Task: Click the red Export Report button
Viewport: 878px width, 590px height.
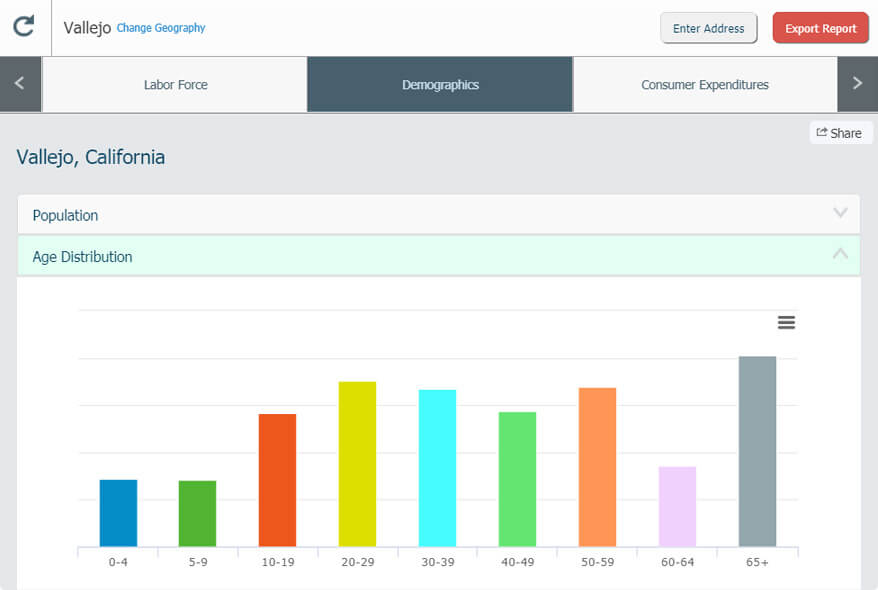Action: pos(820,28)
